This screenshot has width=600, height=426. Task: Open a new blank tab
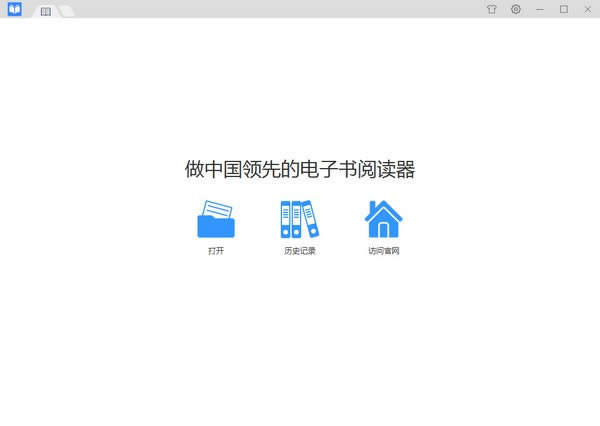pos(67,11)
